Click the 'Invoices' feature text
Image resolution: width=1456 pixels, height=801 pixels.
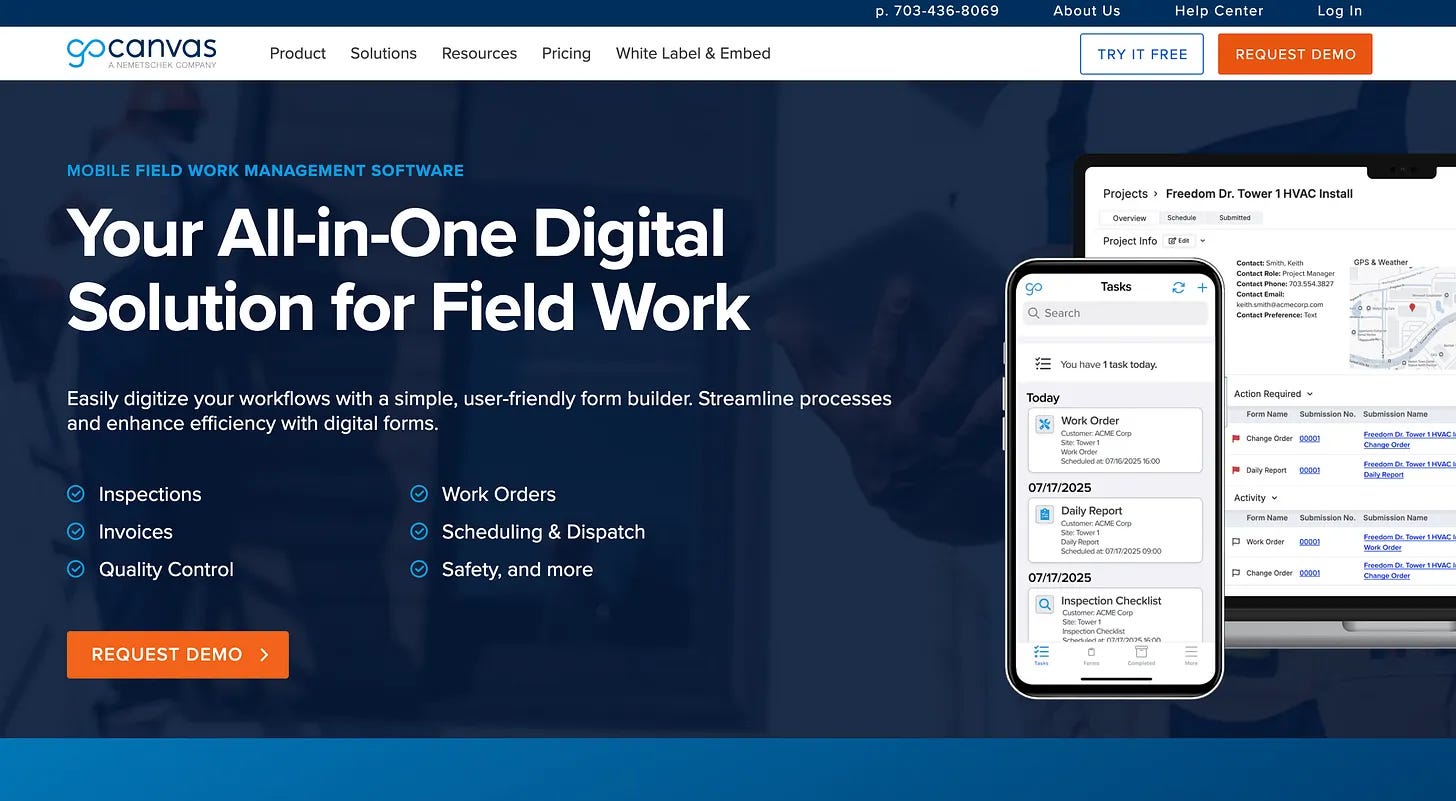coord(136,532)
